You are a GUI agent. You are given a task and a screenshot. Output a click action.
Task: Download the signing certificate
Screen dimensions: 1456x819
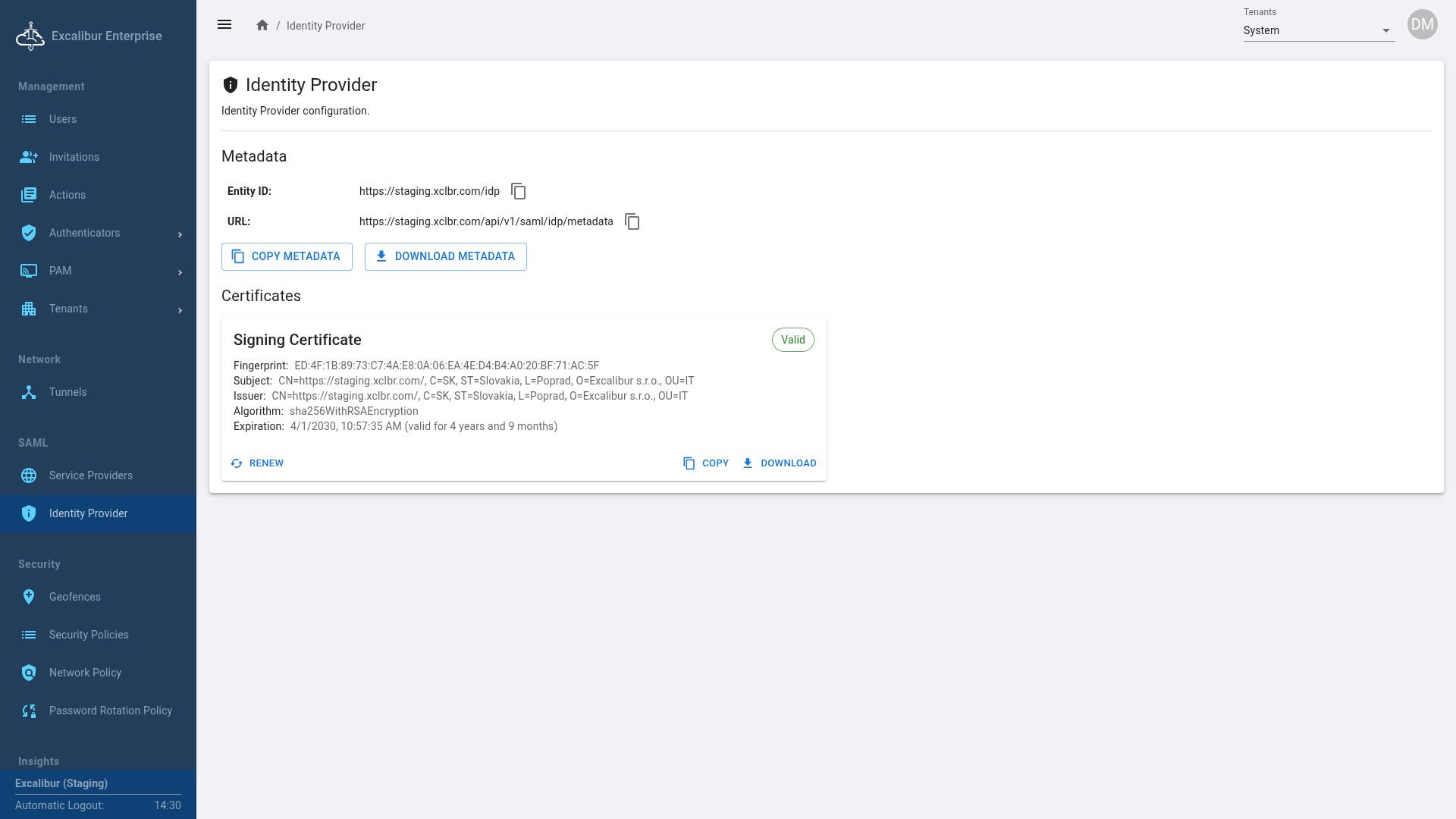tap(780, 463)
